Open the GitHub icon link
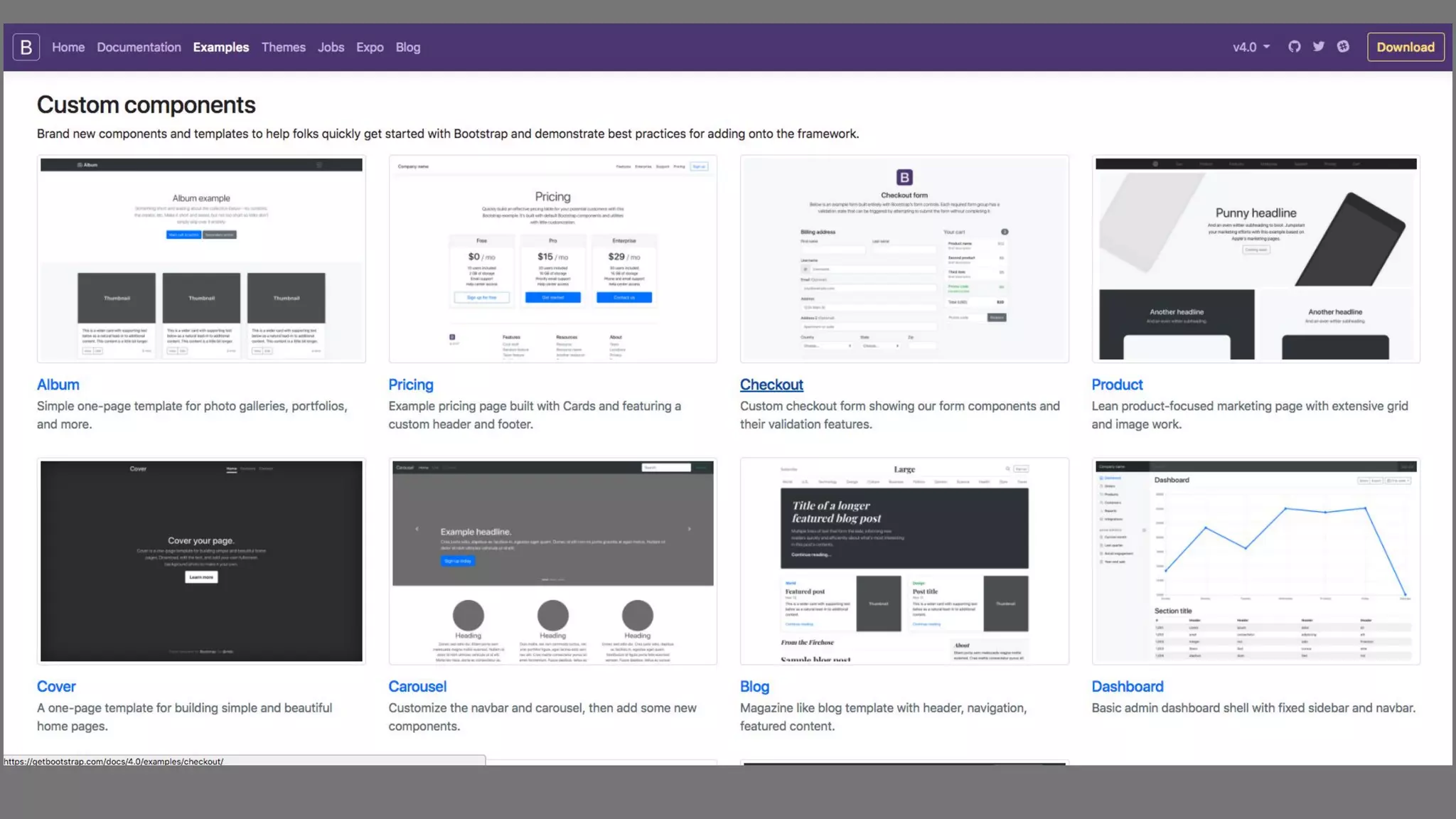 point(1295,47)
